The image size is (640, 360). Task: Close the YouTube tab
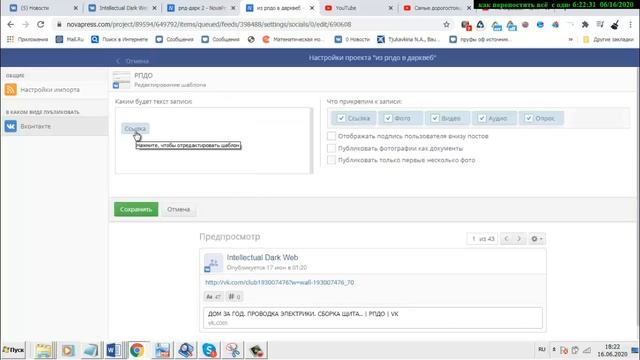[391, 8]
